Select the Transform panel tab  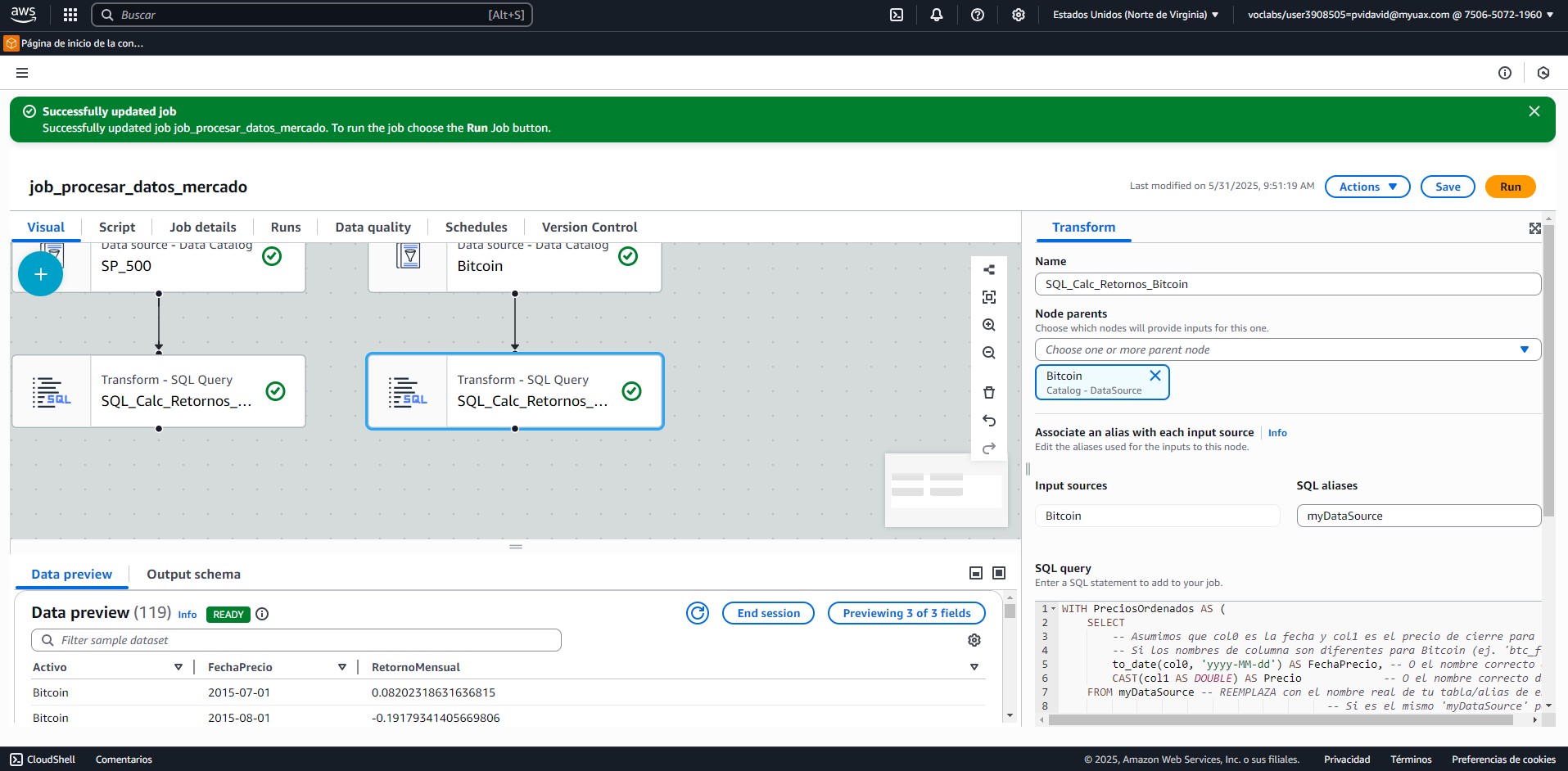[x=1083, y=228]
